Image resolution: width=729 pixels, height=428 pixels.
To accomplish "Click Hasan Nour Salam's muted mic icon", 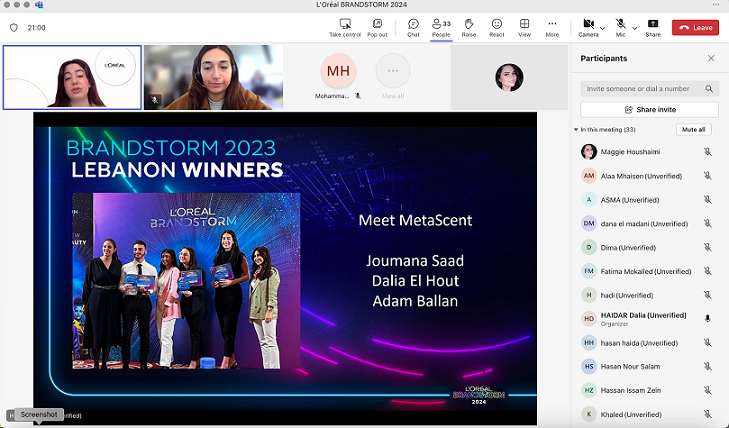I will (x=708, y=366).
